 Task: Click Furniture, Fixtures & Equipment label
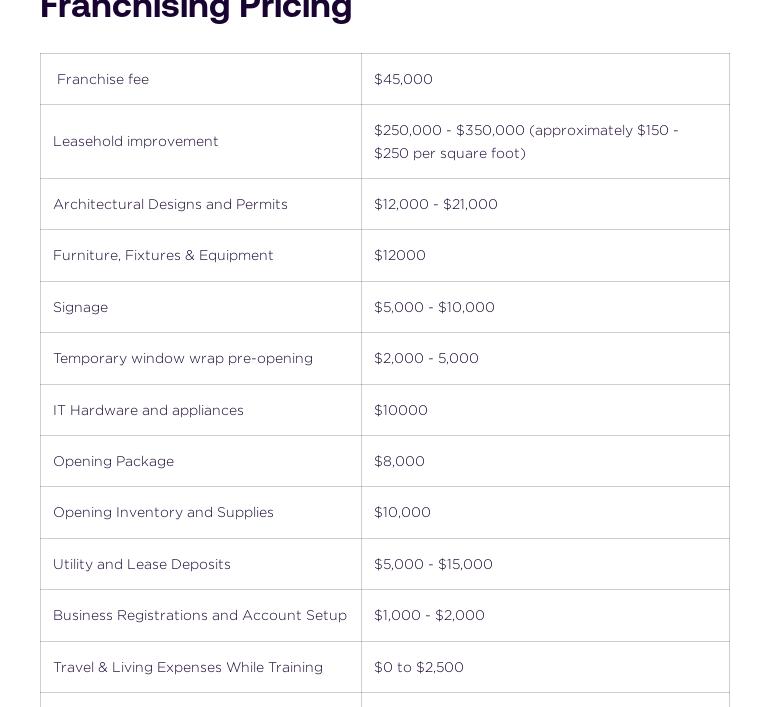(x=163, y=255)
